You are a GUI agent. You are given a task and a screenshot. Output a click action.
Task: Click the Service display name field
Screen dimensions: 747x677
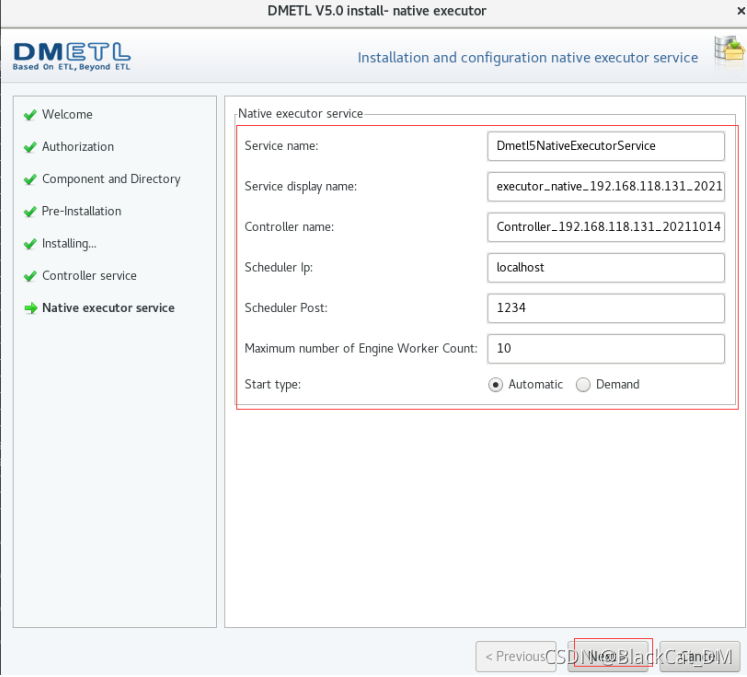coord(606,187)
